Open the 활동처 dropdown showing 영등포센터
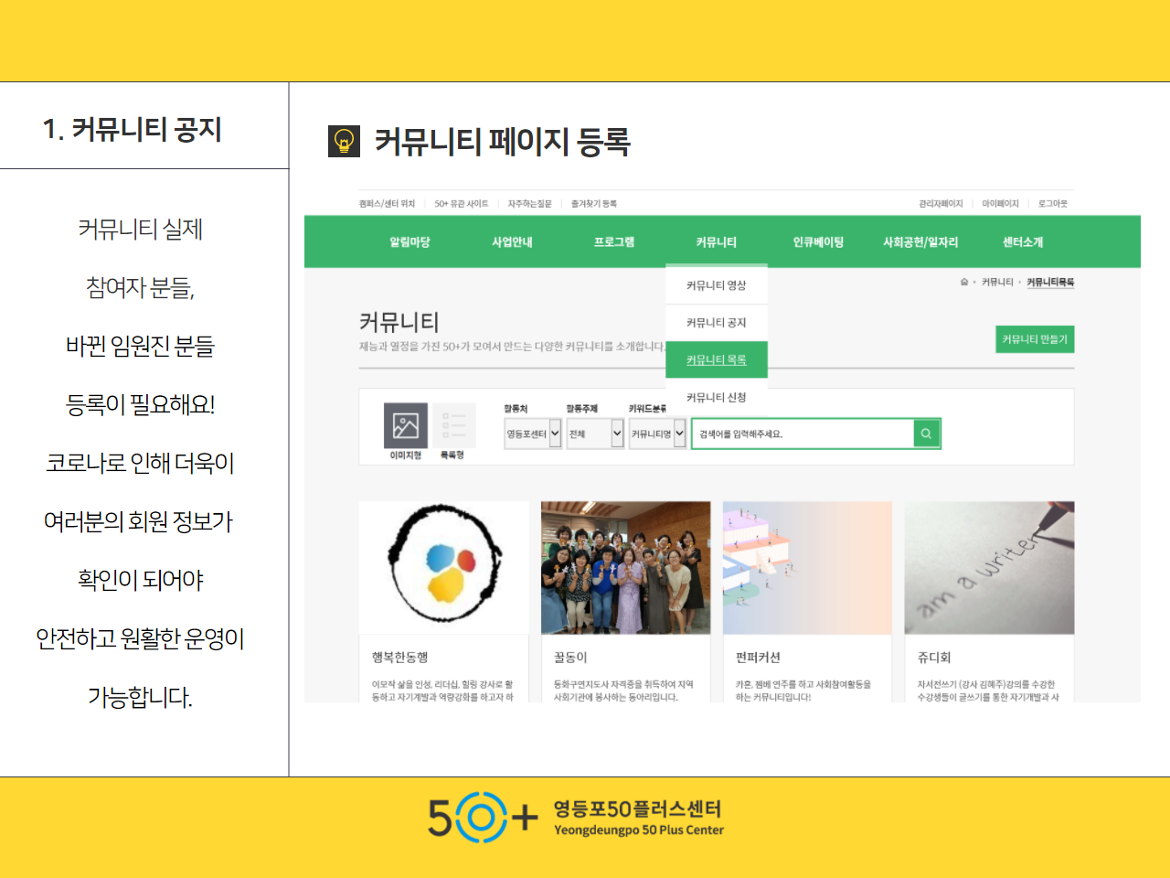1170x878 pixels. pos(533,434)
